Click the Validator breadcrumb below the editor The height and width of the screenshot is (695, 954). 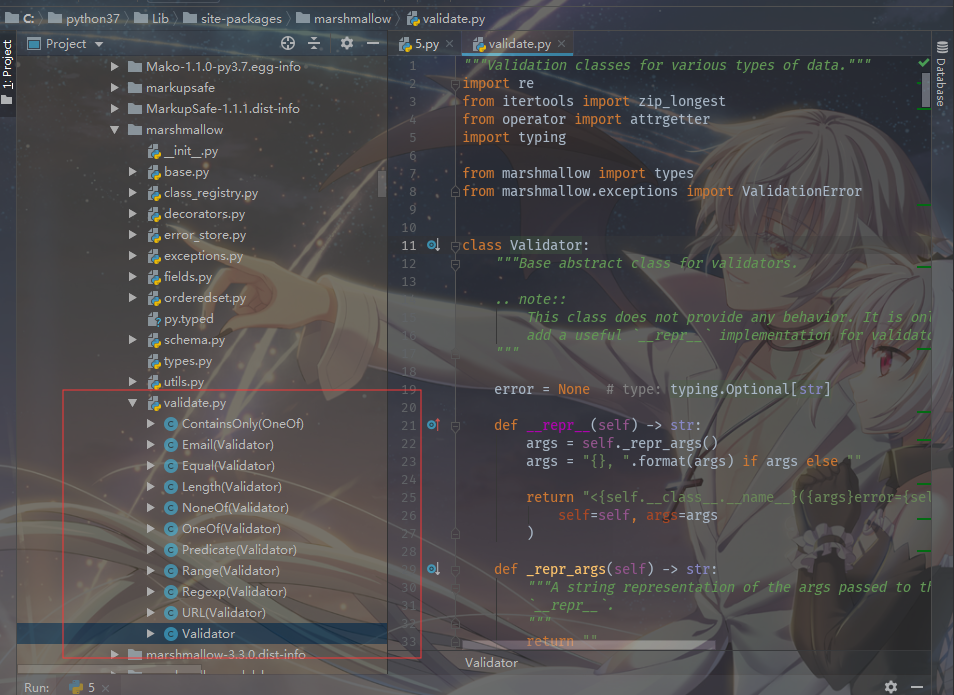[x=492, y=663]
